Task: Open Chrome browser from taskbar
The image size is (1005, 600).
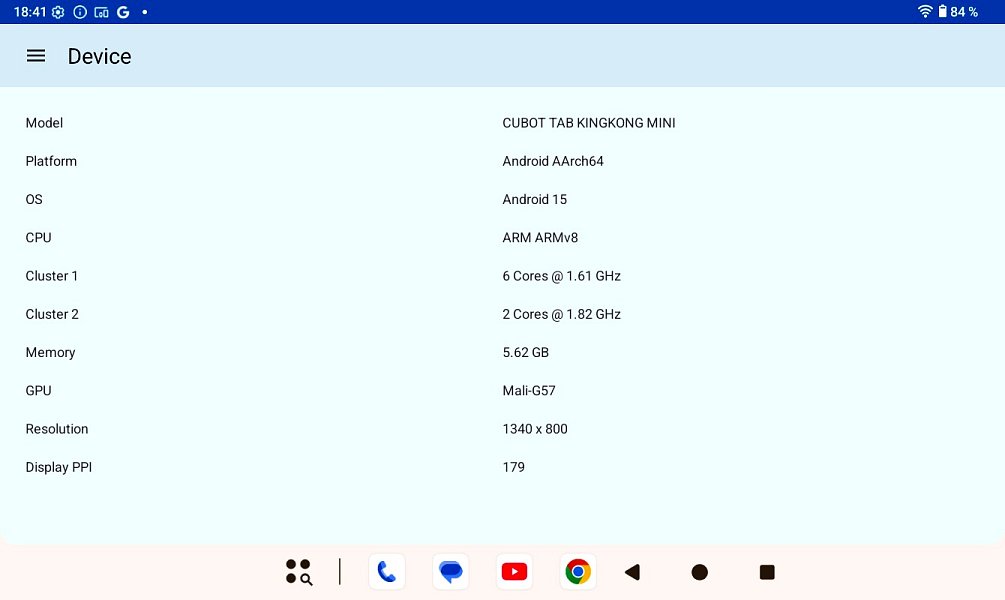Action: click(x=578, y=572)
